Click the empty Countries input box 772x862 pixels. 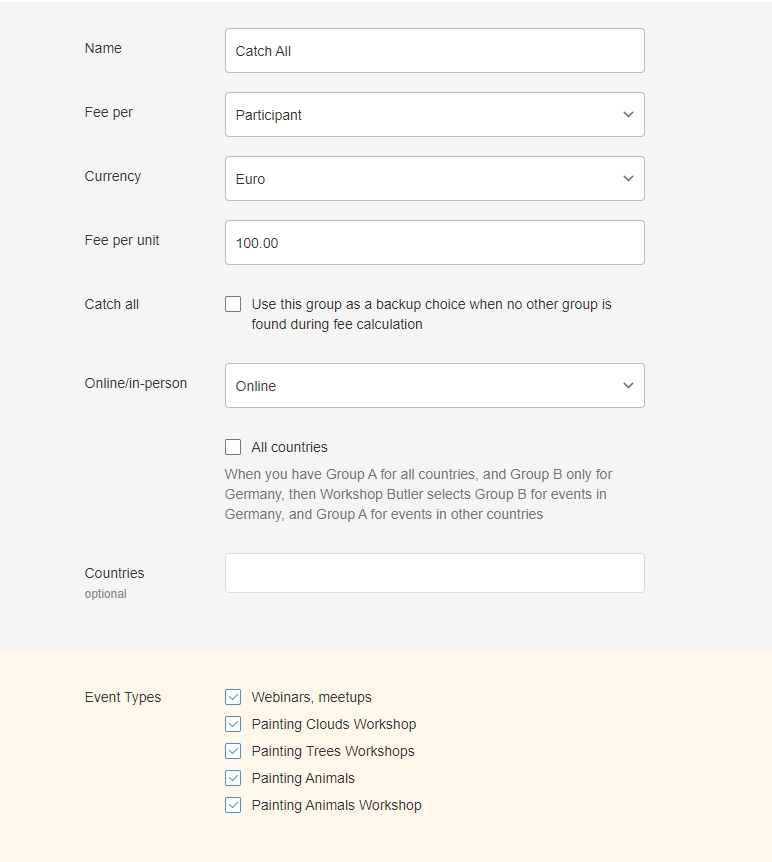(434, 573)
